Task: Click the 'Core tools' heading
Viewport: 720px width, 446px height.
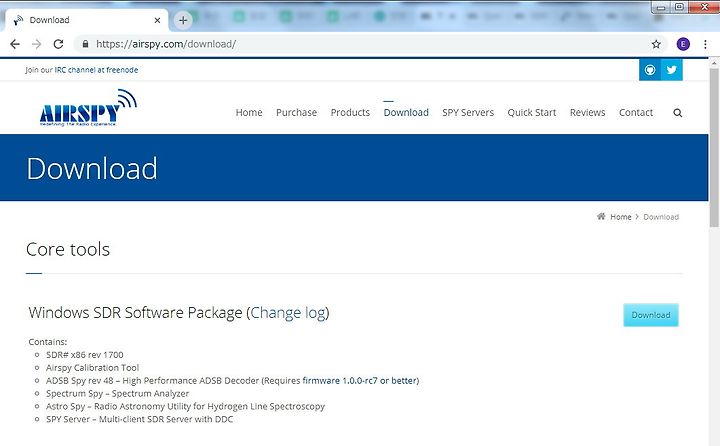Action: (x=68, y=249)
